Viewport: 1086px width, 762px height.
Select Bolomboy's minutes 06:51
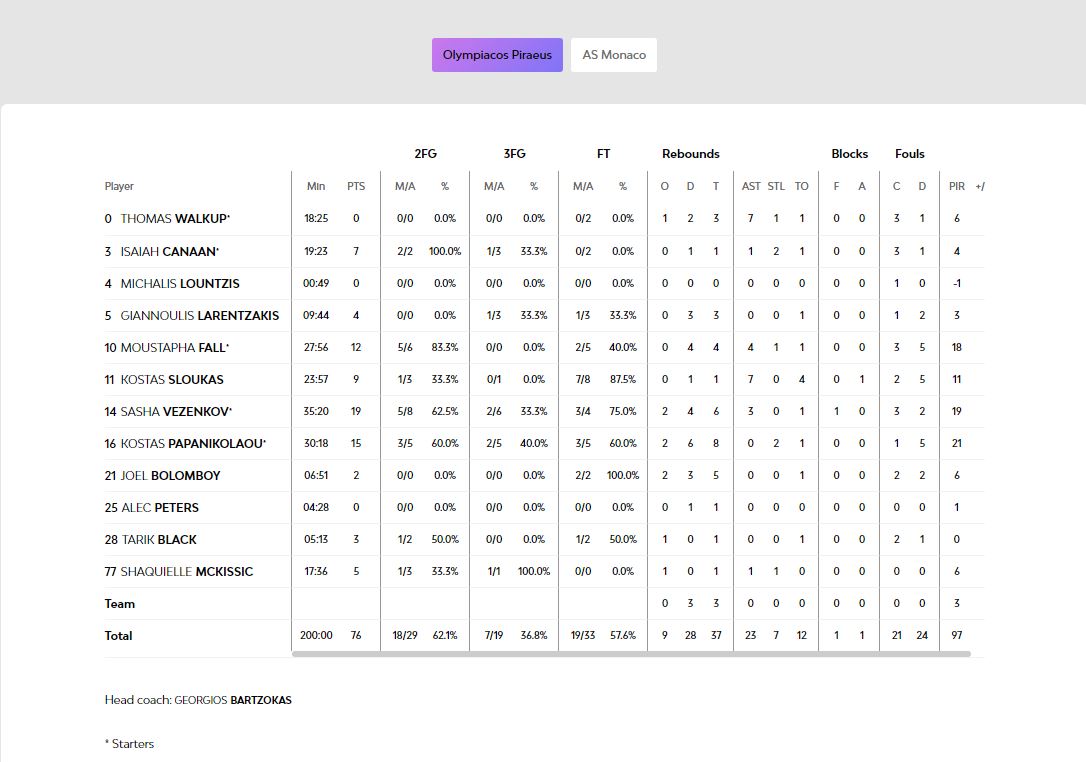pyautogui.click(x=316, y=475)
